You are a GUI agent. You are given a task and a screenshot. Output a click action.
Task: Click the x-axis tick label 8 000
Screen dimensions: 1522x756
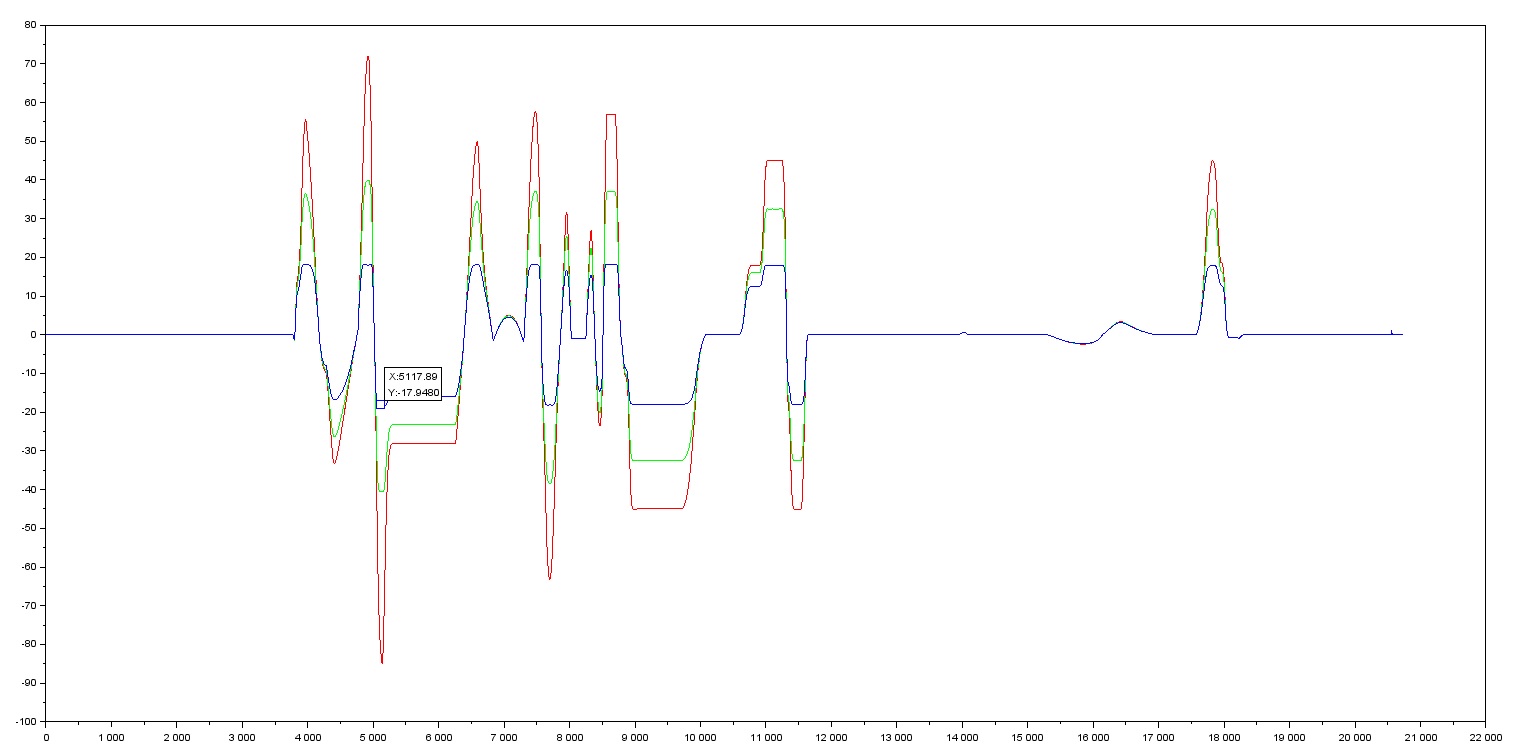click(x=569, y=736)
